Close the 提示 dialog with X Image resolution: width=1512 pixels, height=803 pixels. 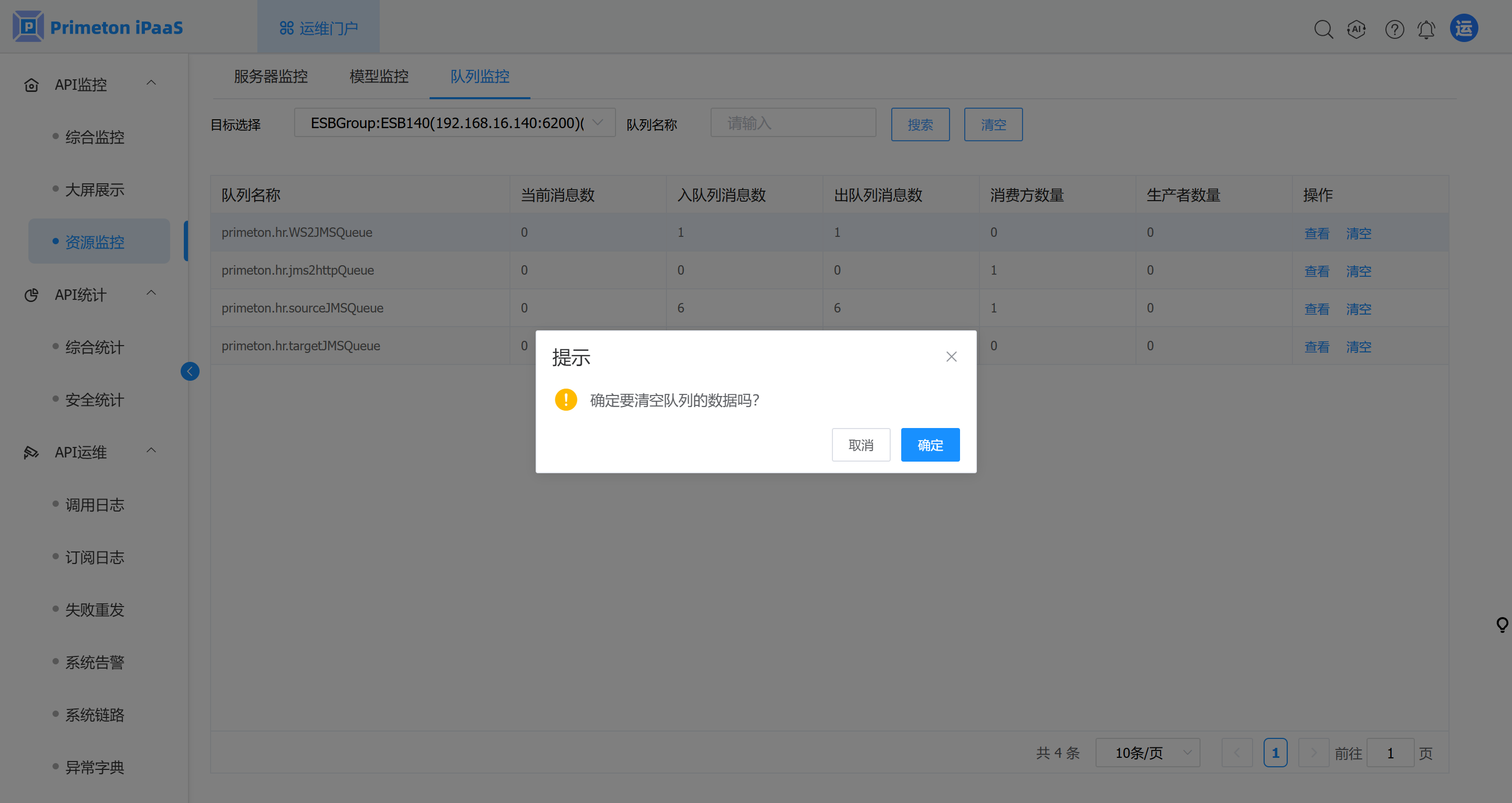(951, 356)
